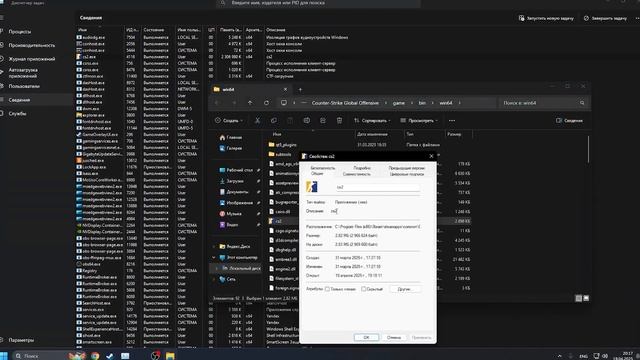
Task: Click the cs2 file name field in Properties
Action: click(x=378, y=187)
